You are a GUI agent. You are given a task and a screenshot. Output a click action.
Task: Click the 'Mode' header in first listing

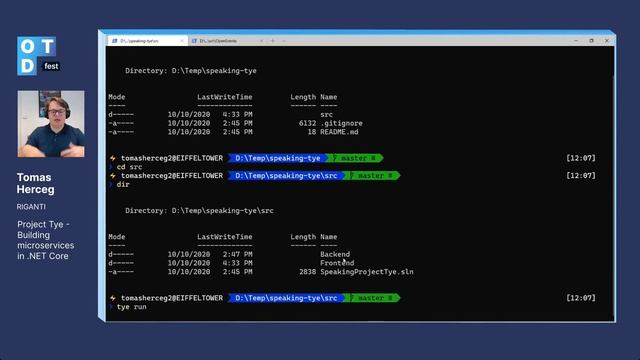click(x=117, y=97)
